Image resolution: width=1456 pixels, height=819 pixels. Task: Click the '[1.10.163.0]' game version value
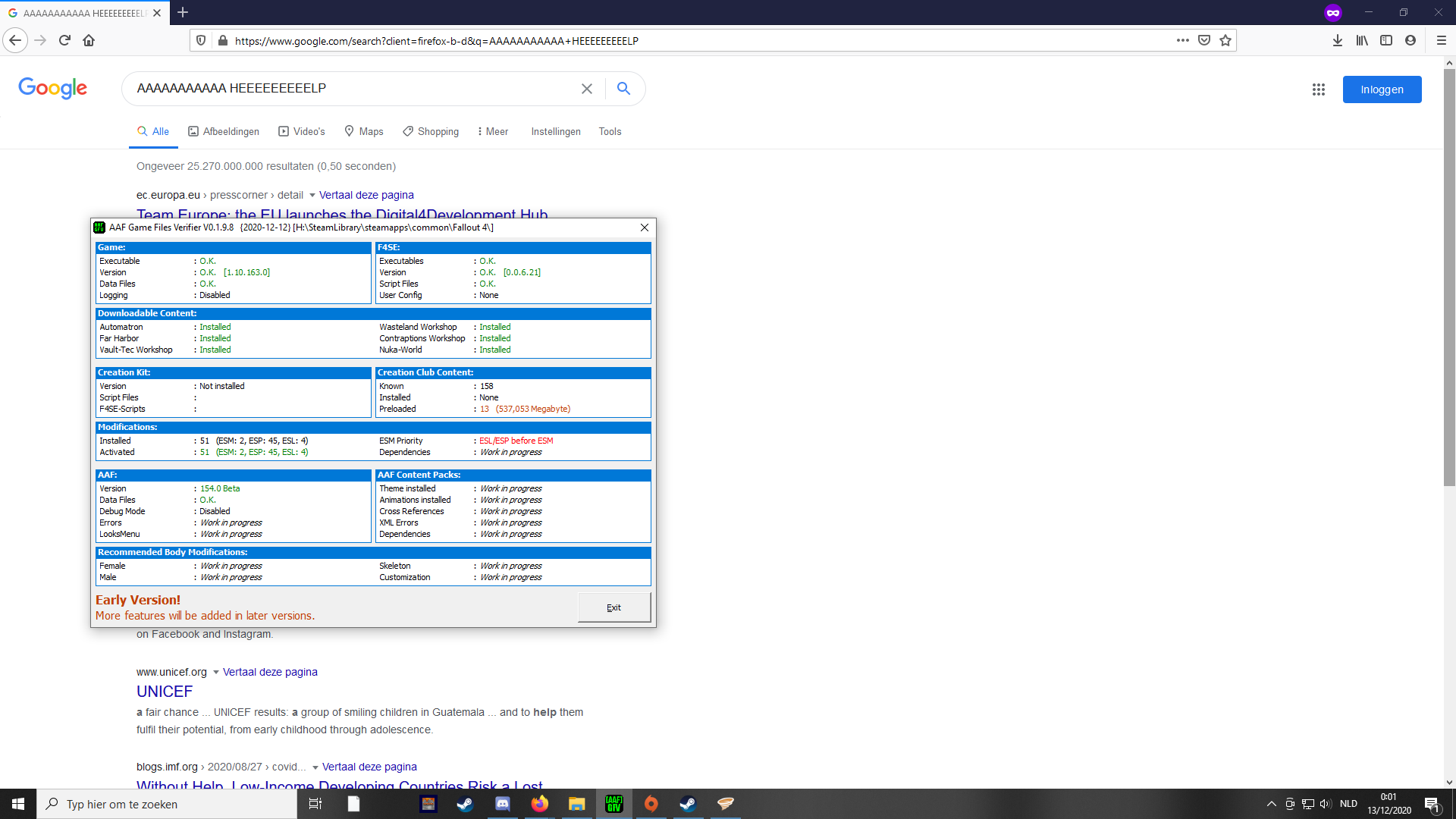coord(247,272)
